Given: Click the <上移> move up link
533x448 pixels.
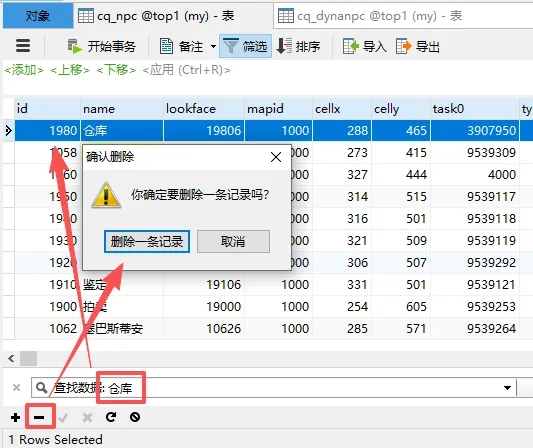Looking at the screenshot, I should coord(70,70).
